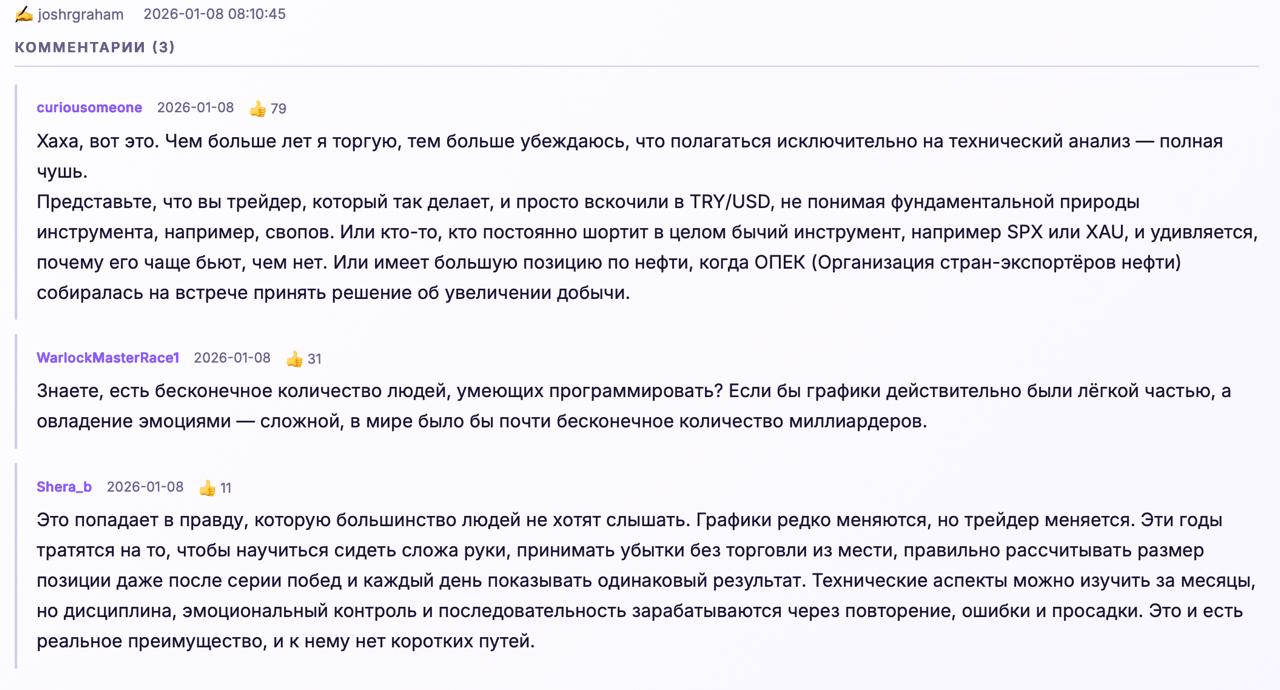Visit WarlockMasterRace1's profile link
The height and width of the screenshot is (690, 1280).
tap(108, 358)
